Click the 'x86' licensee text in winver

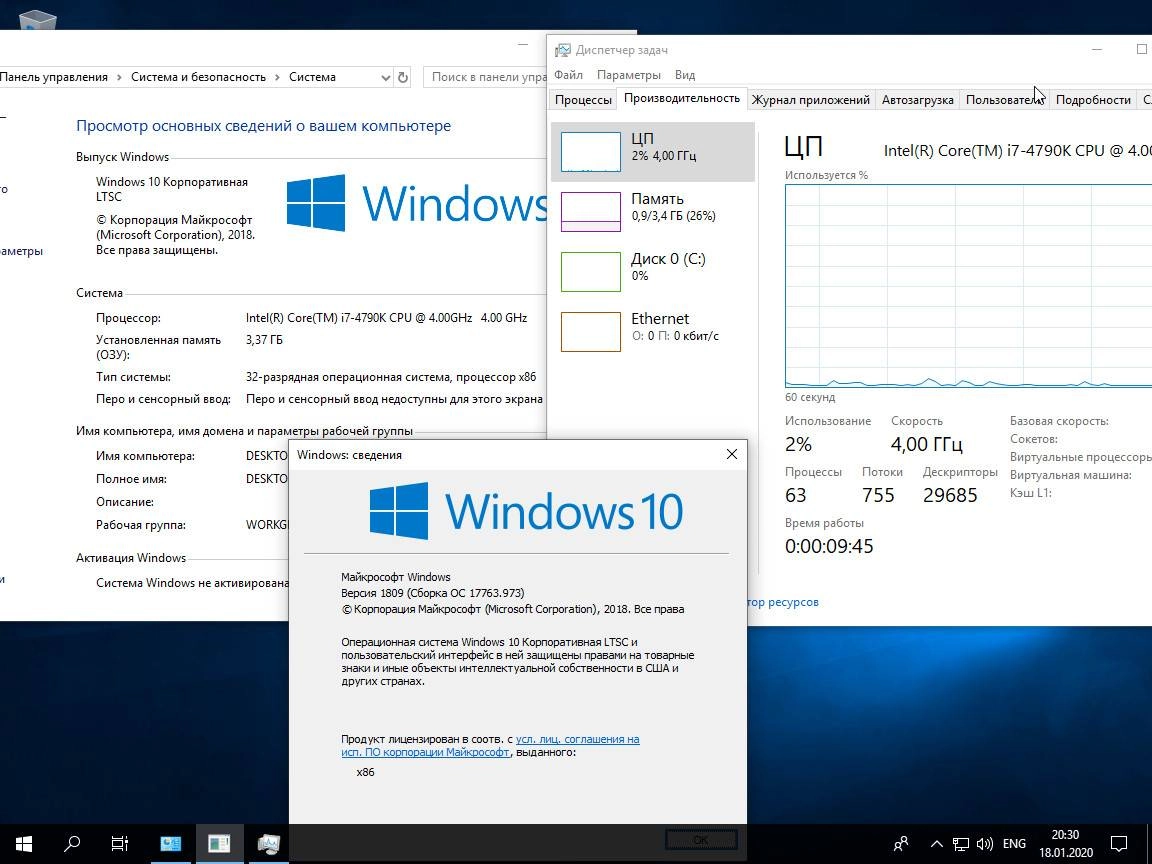365,772
